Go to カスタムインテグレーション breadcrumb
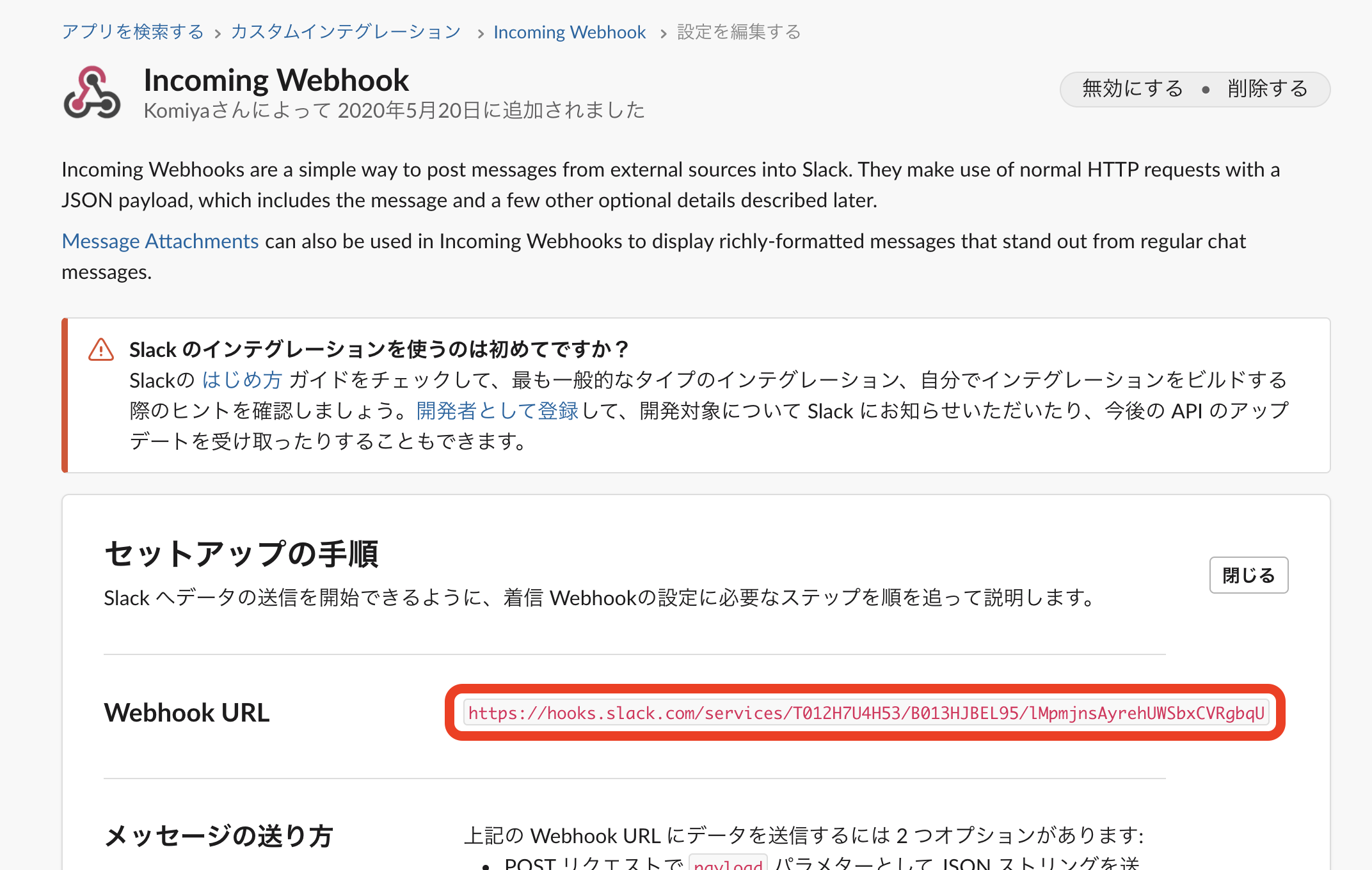 tap(346, 32)
